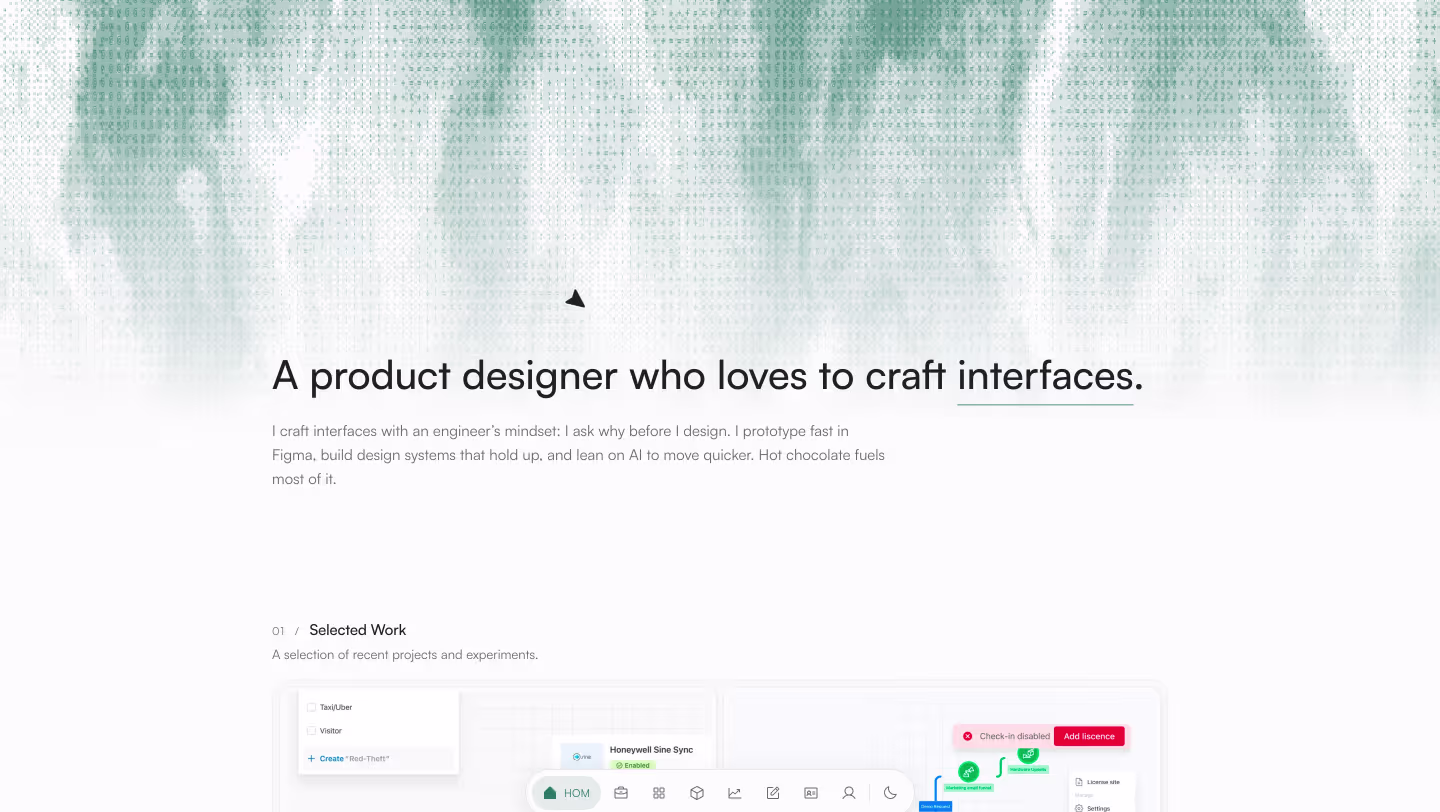Open the ID card icon in dock
This screenshot has height=812, width=1440.
click(811, 793)
